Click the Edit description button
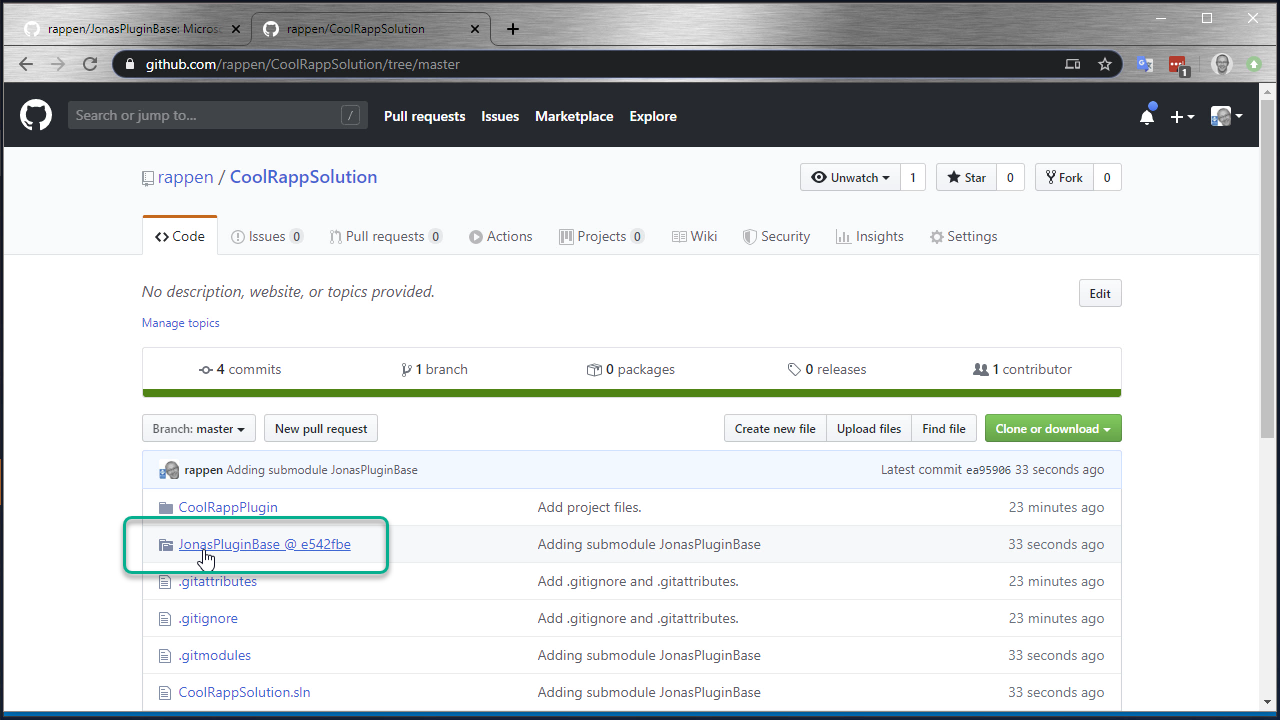The image size is (1280, 720). tap(1100, 294)
